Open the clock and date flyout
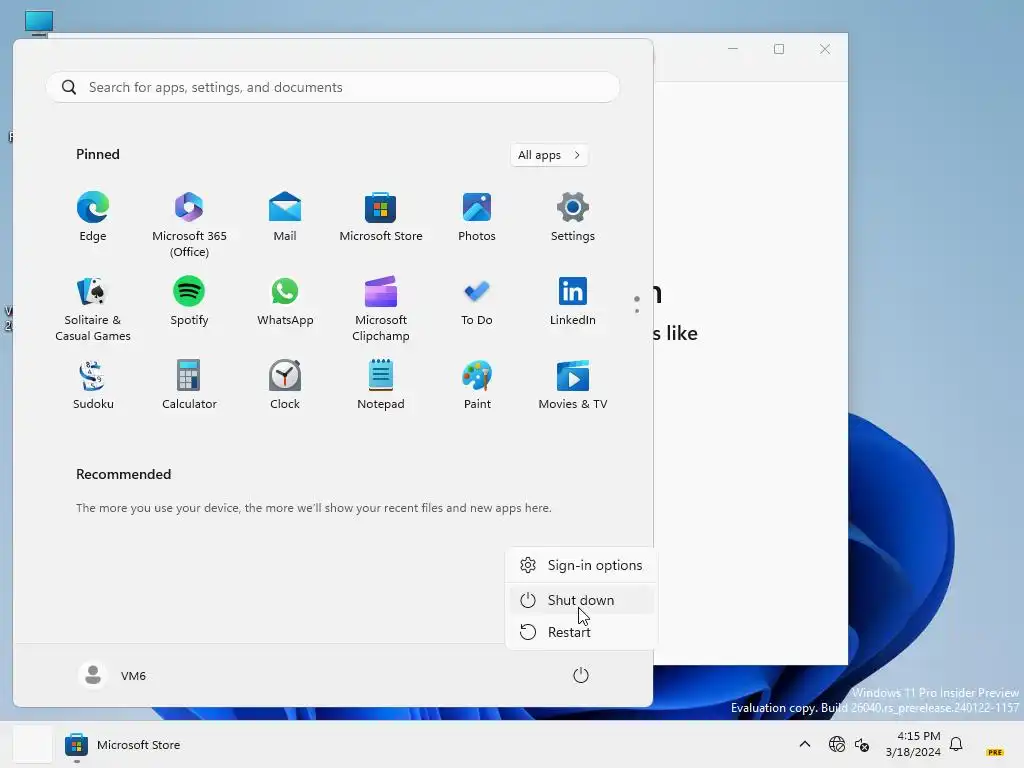This screenshot has height=768, width=1024. (913, 744)
